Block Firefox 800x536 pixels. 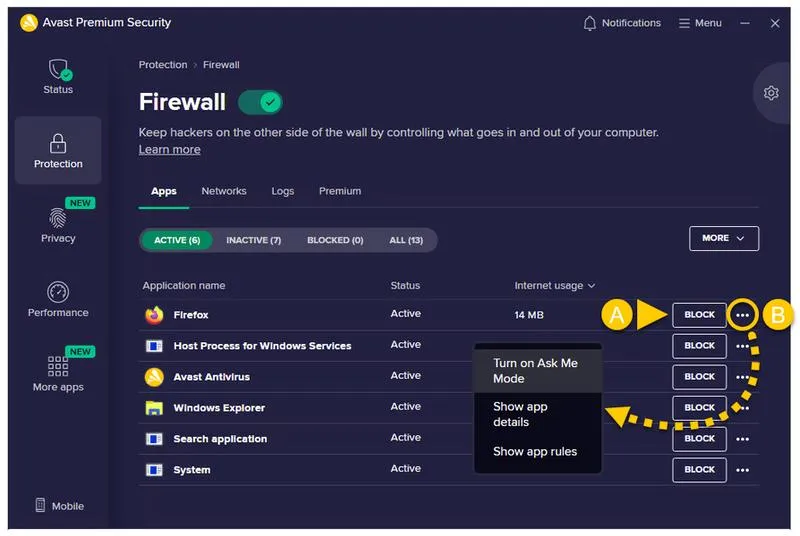pyautogui.click(x=699, y=315)
